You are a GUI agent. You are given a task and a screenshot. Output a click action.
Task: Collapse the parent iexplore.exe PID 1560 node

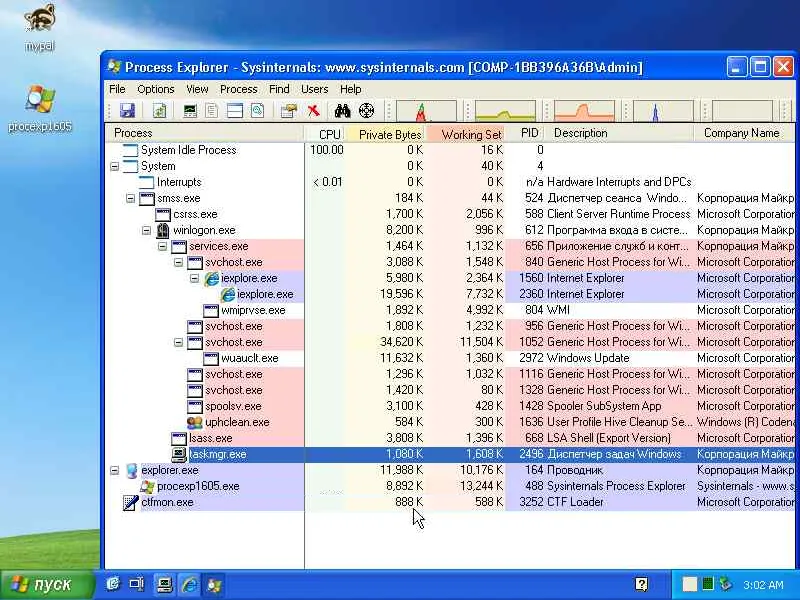(194, 279)
